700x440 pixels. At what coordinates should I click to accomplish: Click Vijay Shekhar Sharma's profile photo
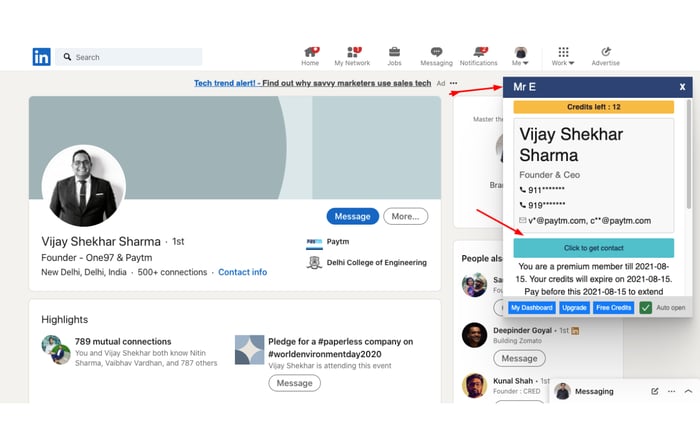tap(83, 186)
